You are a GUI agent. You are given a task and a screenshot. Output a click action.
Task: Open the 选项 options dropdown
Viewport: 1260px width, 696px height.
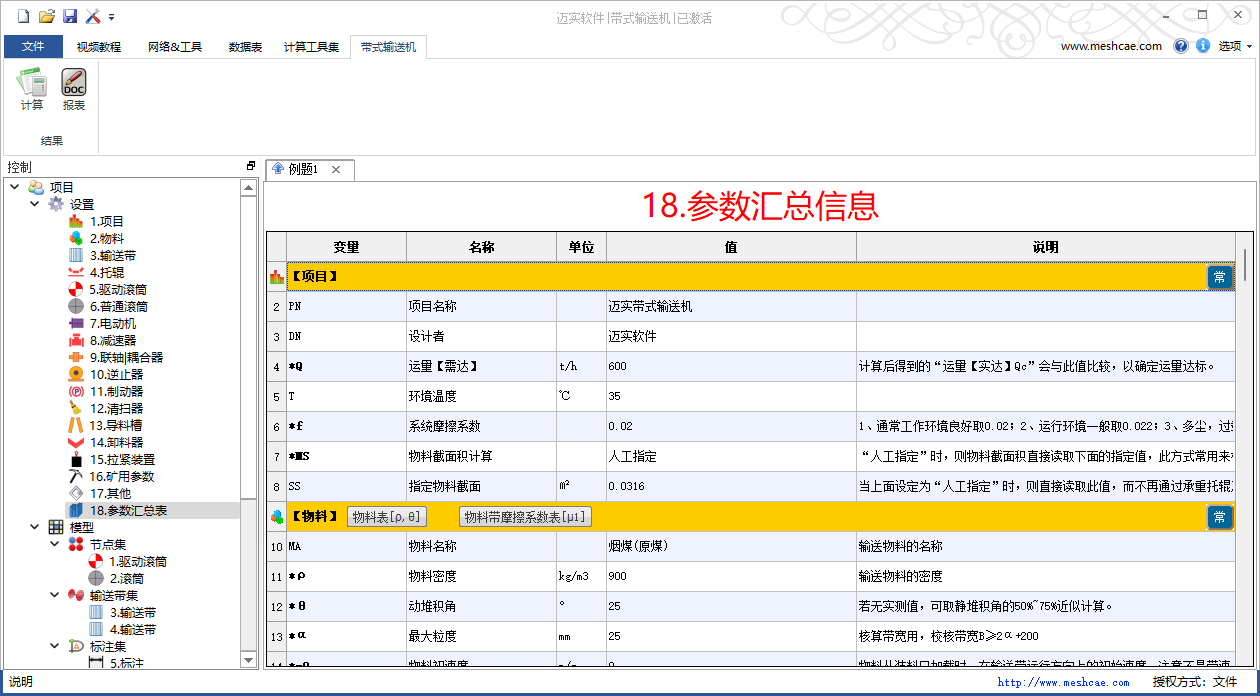point(1235,46)
